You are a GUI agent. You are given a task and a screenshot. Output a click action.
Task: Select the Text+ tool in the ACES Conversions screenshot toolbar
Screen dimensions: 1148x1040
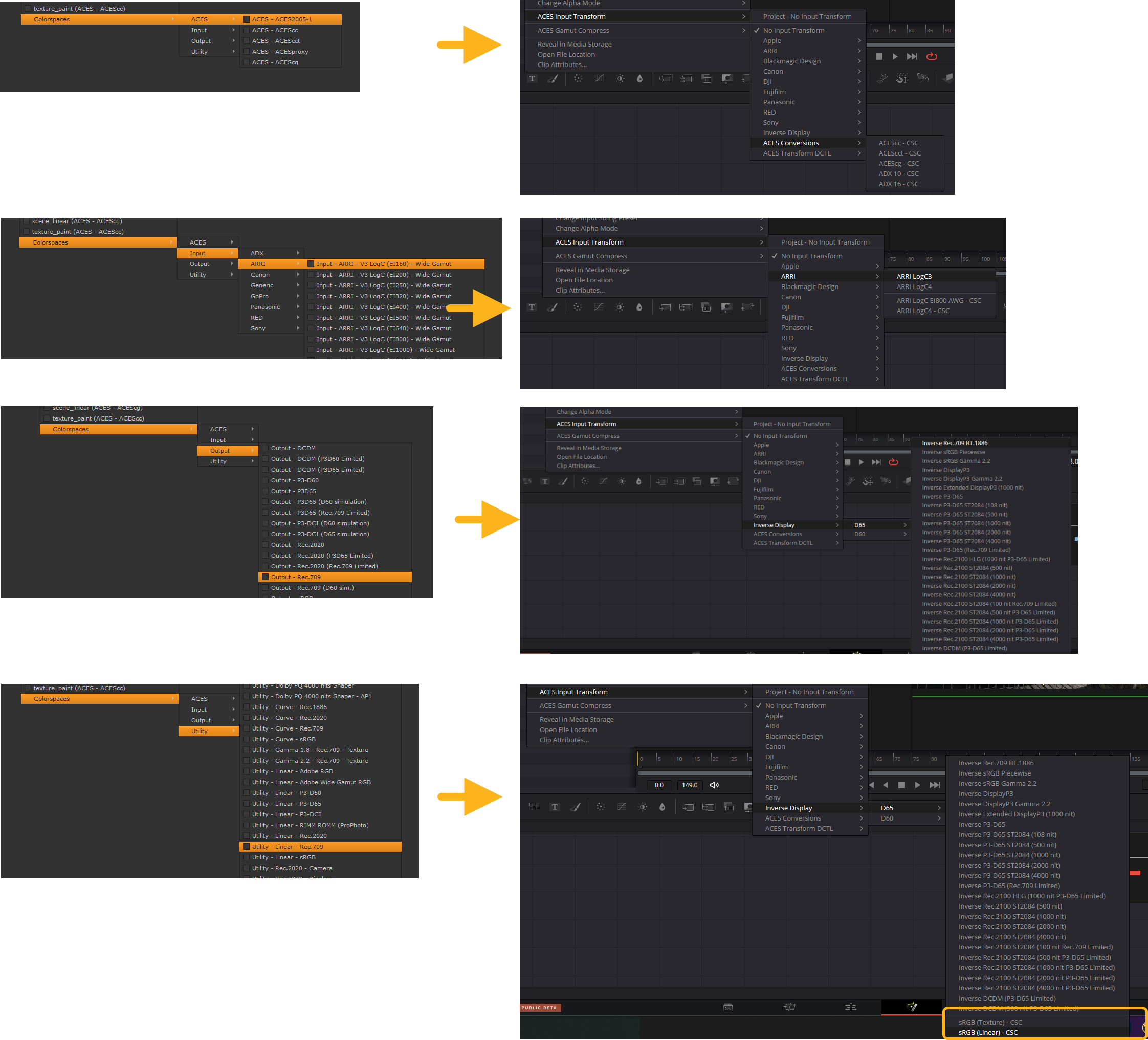click(533, 79)
